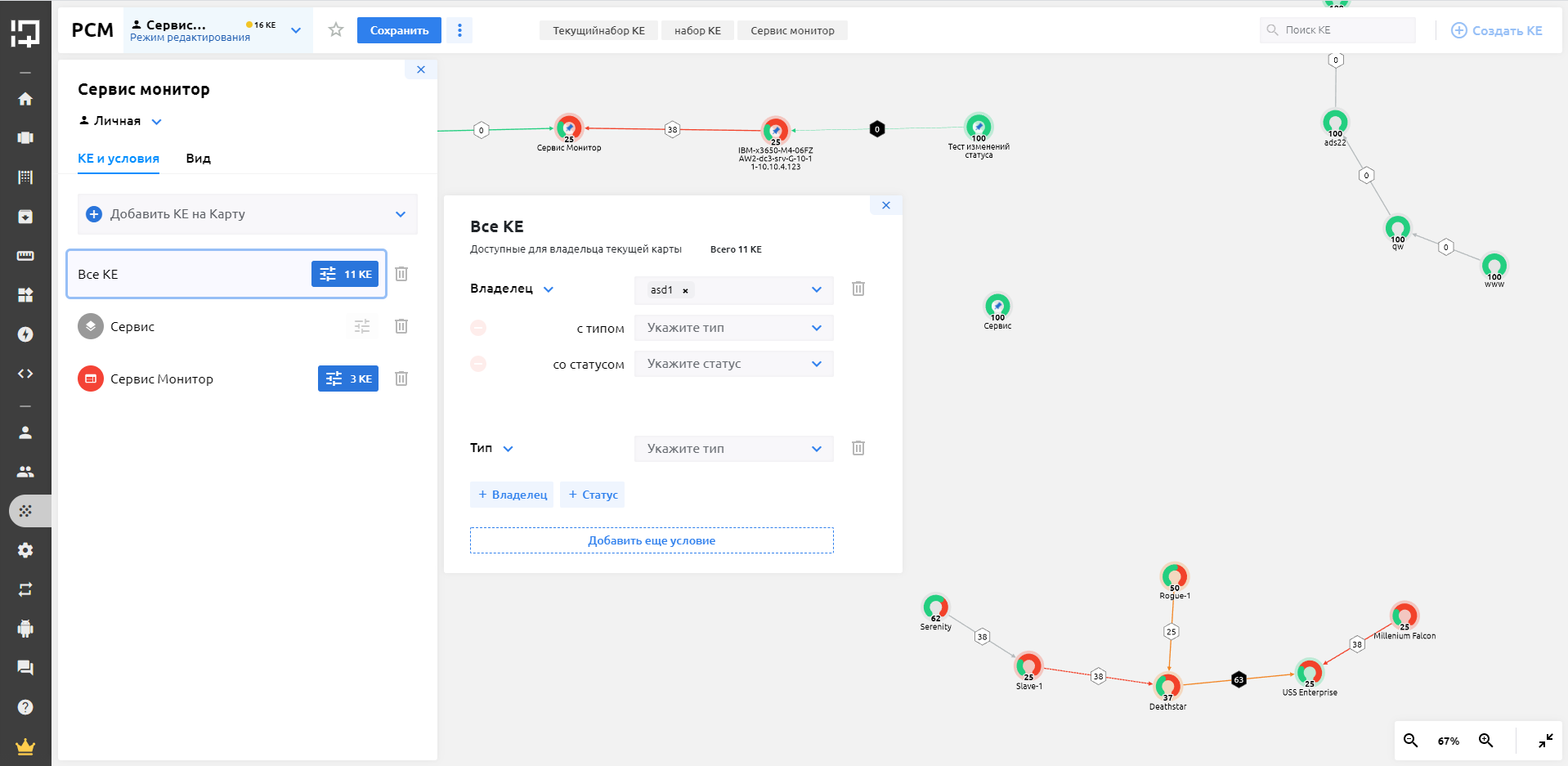Select the Сервис row in list

(x=226, y=326)
